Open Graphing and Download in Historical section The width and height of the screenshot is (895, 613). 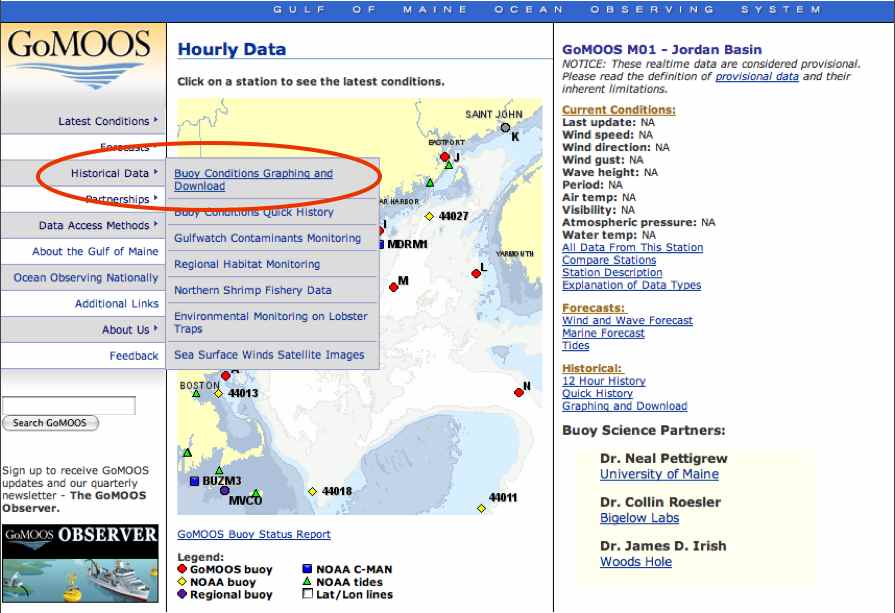pyautogui.click(x=624, y=406)
